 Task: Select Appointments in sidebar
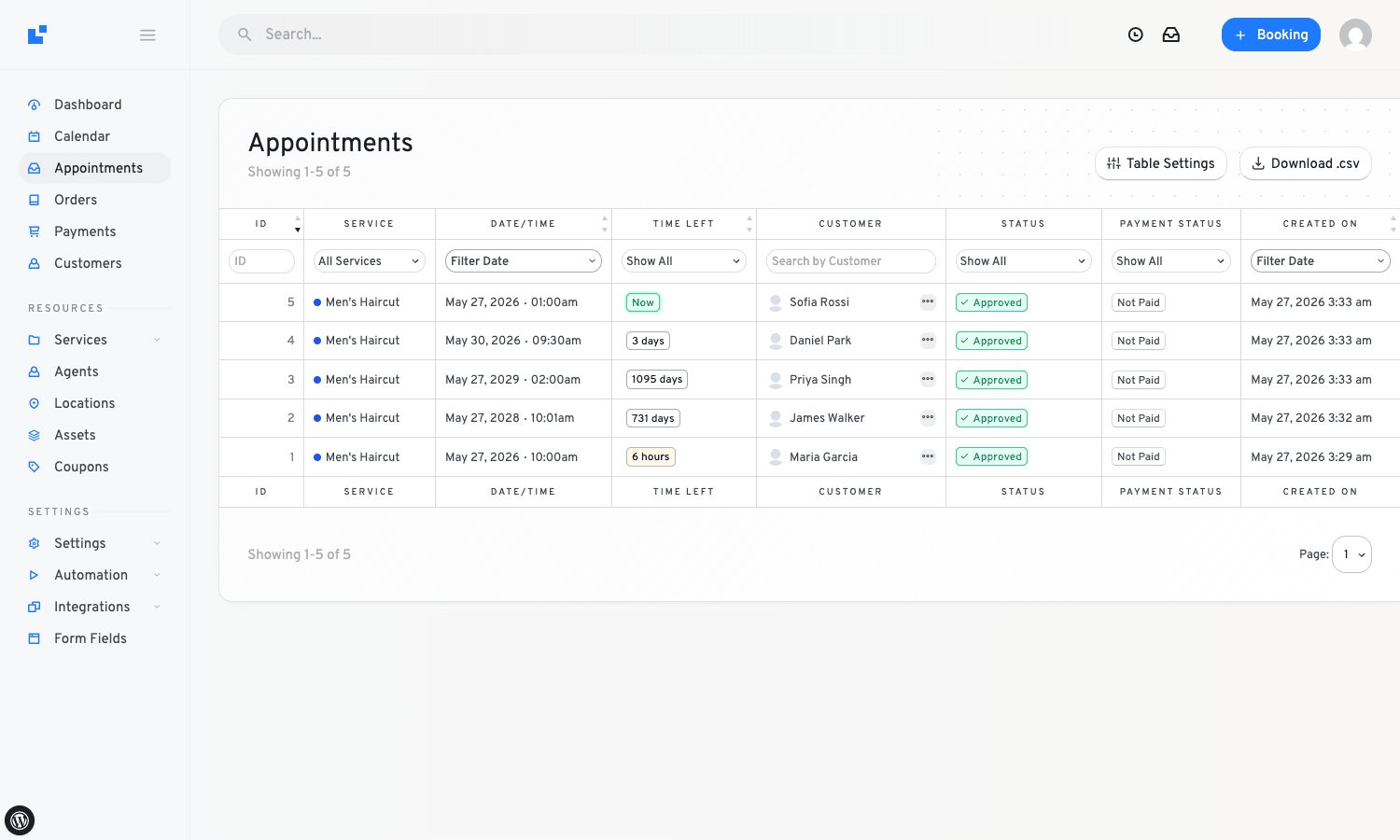[94, 168]
